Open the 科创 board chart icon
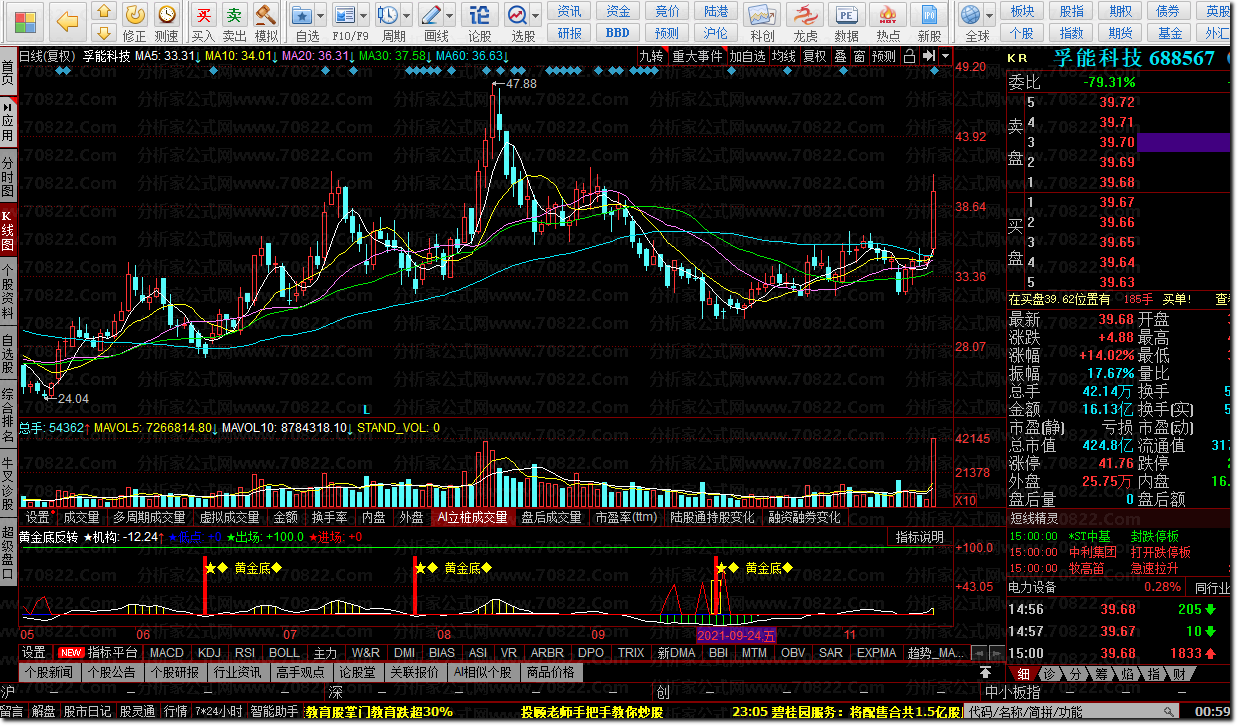Screen dimensions: 1239x726 click(x=763, y=15)
